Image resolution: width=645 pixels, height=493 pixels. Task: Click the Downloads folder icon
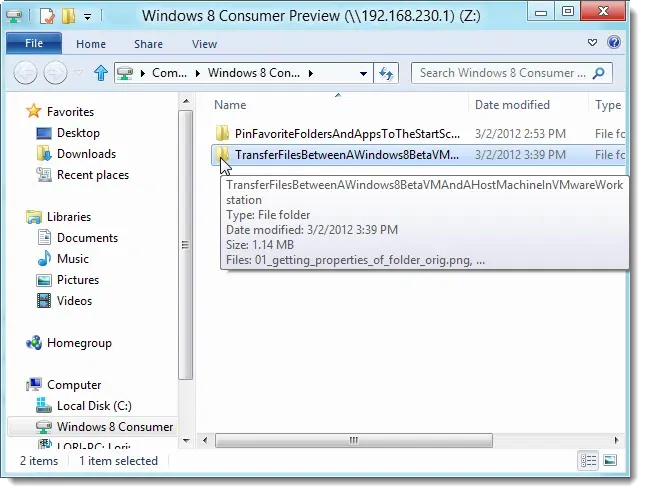[44, 154]
